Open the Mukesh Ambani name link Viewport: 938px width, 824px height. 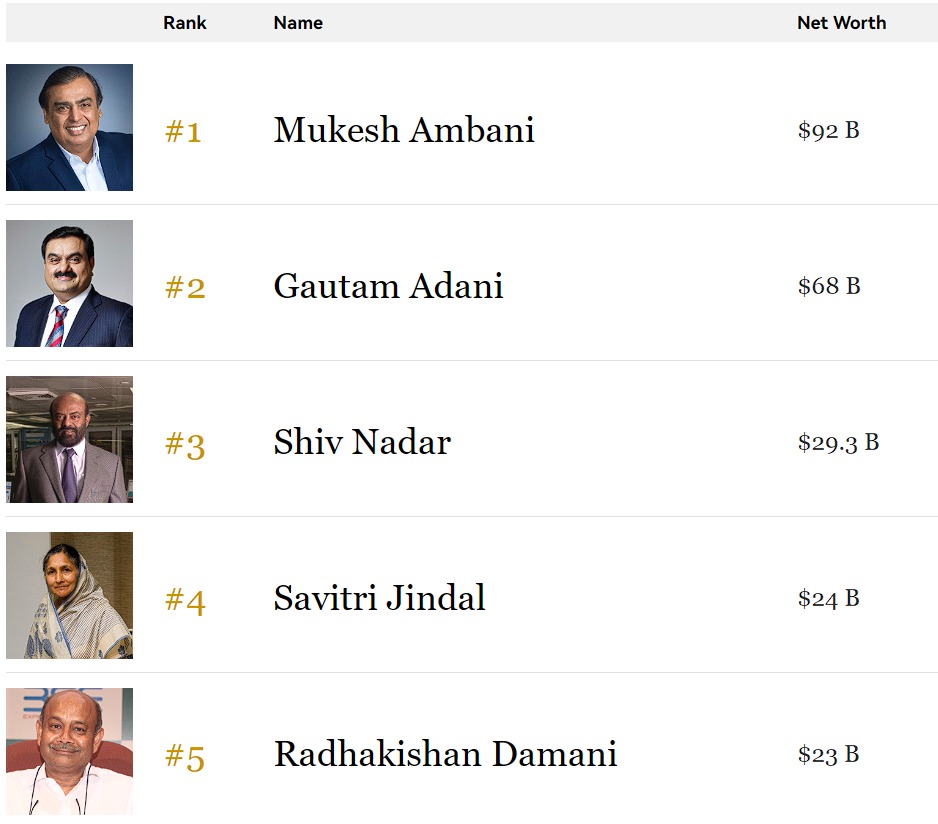click(x=404, y=130)
